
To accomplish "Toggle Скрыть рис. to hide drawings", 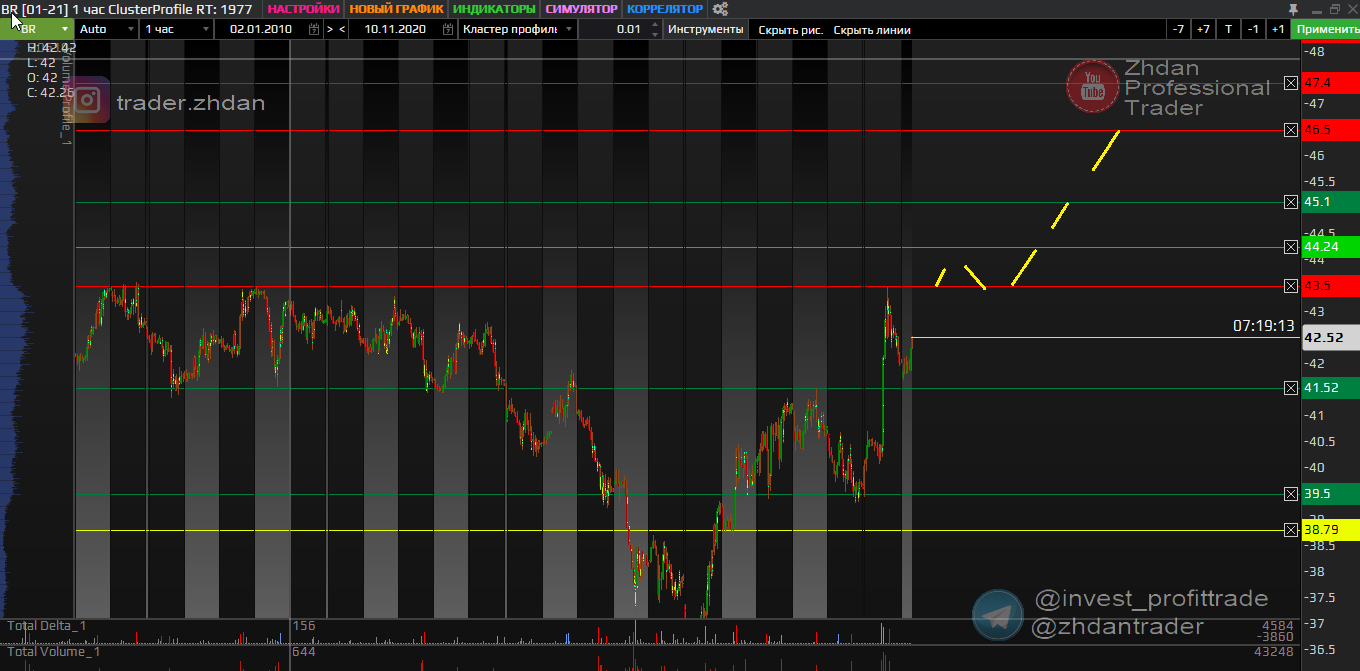I will [790, 30].
